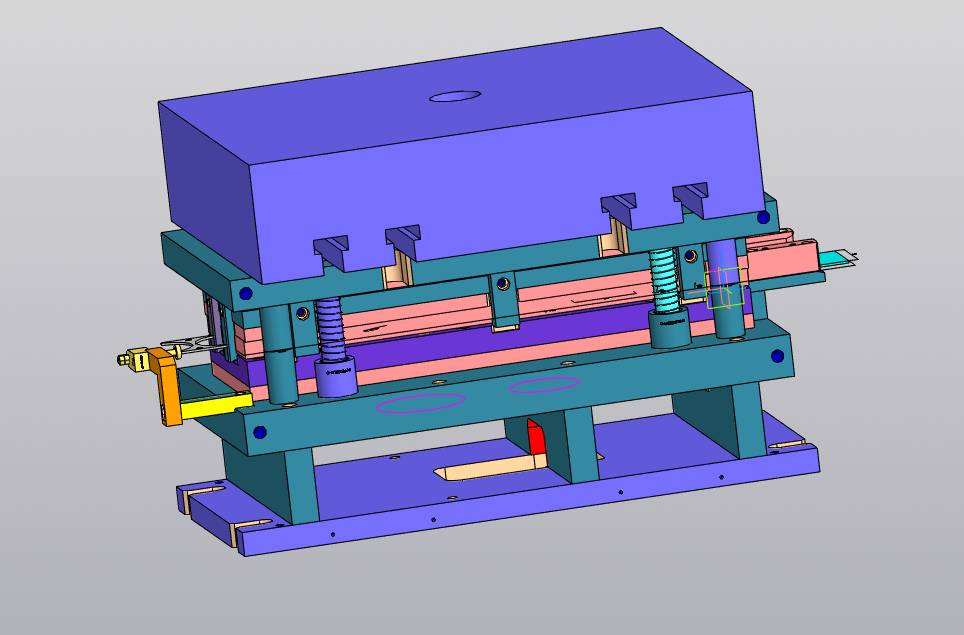Click the left magenta ellipse sketch on lower plate

pos(420,402)
